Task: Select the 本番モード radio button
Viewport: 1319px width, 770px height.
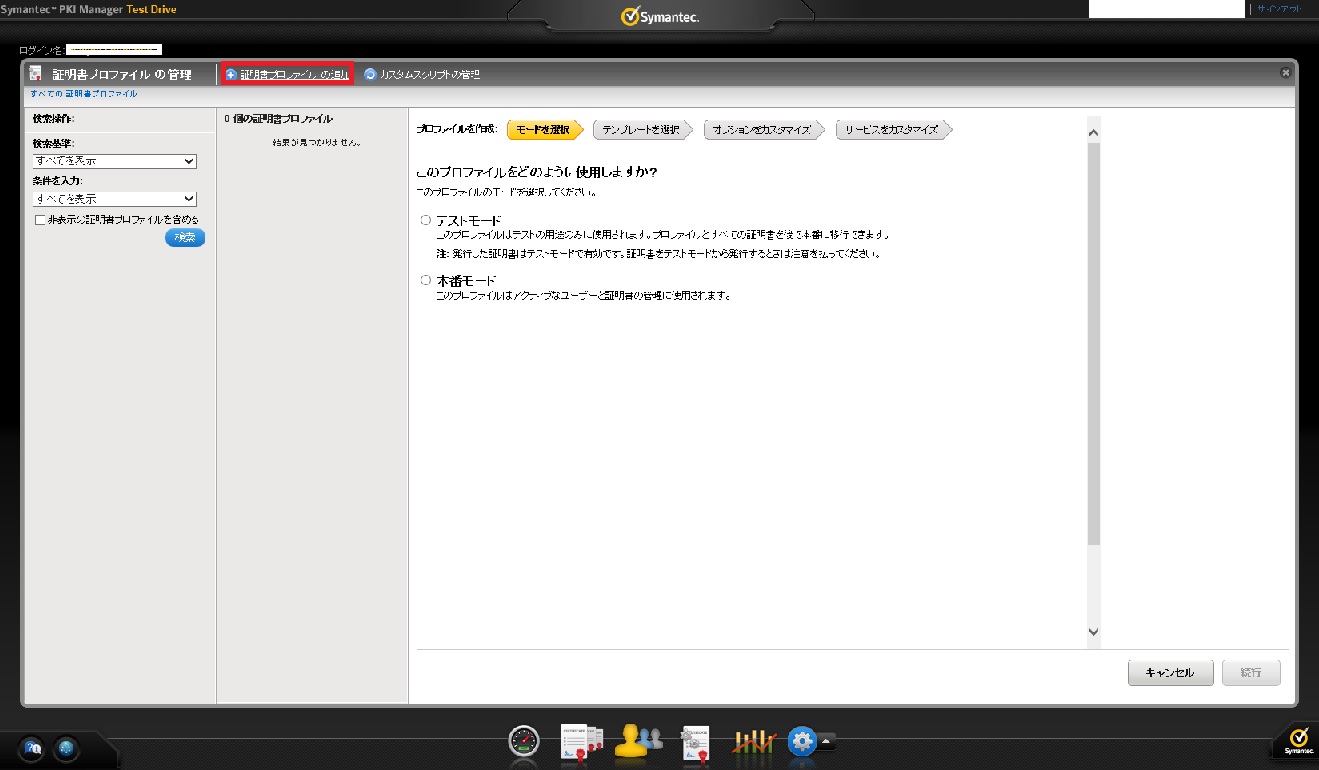Action: tap(426, 281)
